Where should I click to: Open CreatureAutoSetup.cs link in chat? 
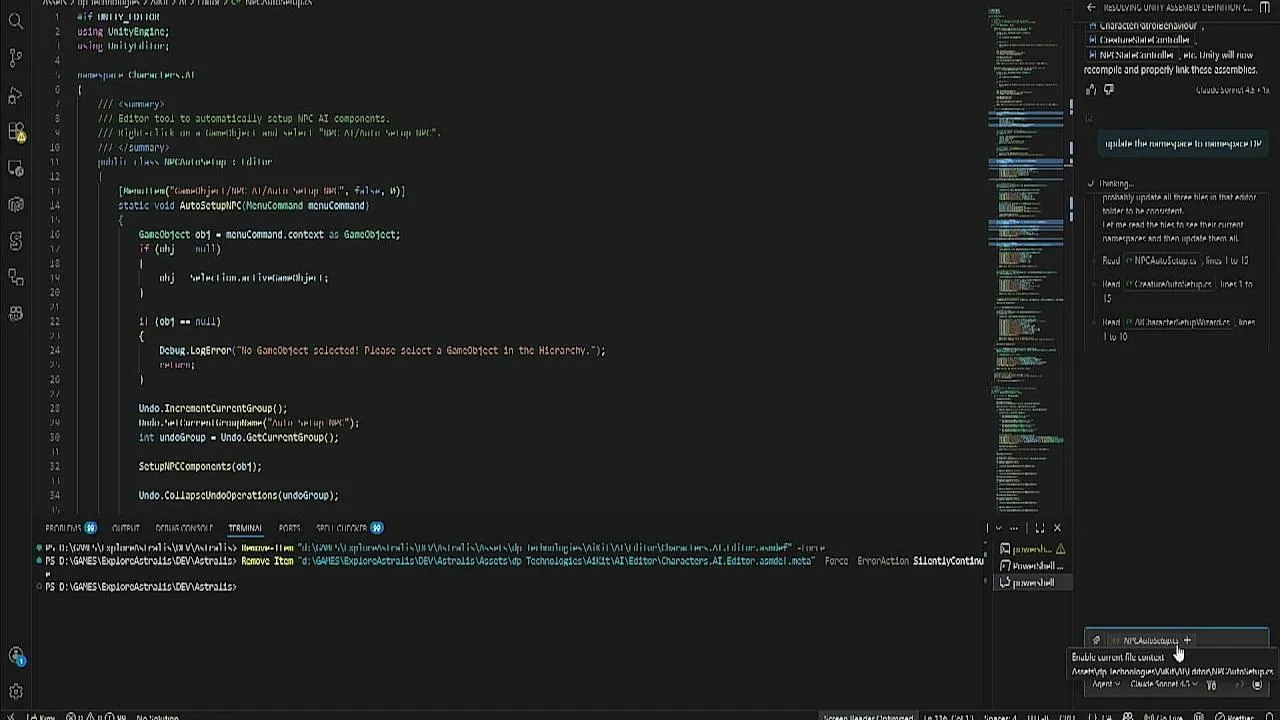click(x=1168, y=284)
